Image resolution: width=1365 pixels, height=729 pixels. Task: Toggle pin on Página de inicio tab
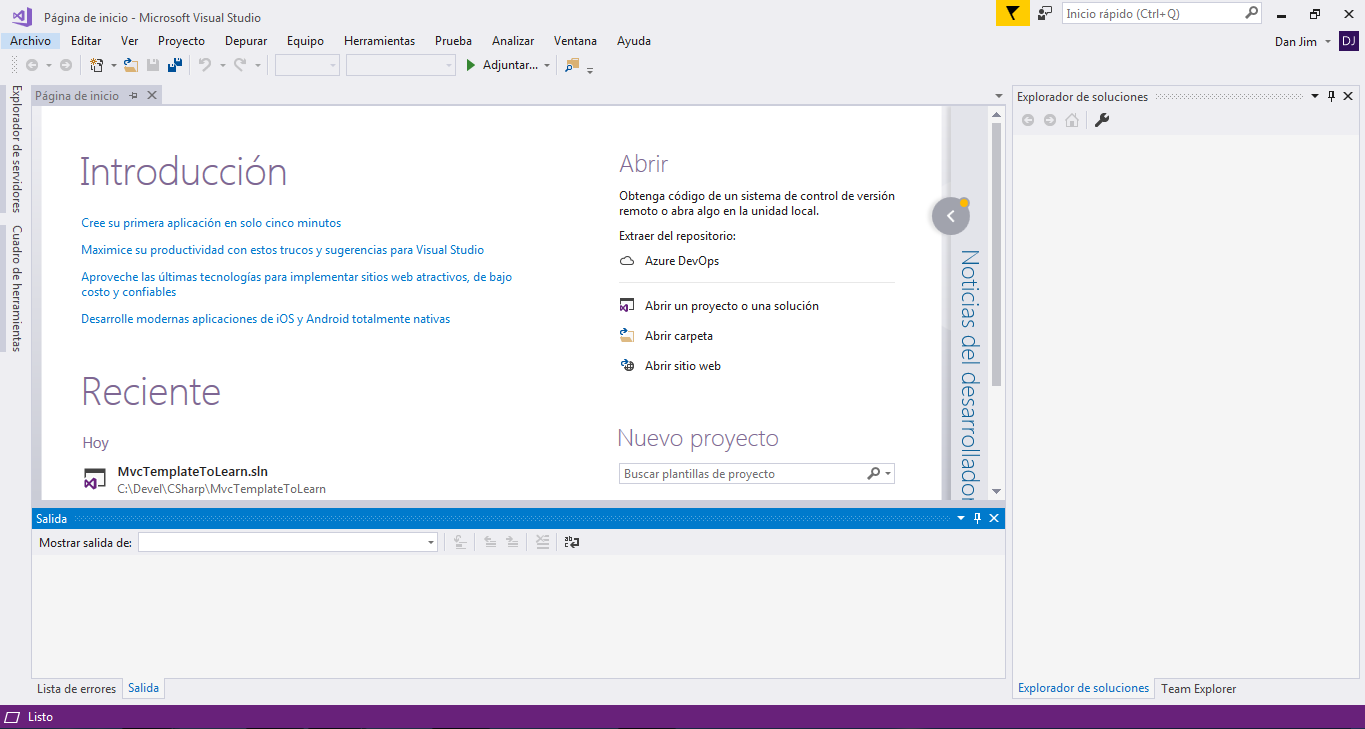[x=134, y=96]
